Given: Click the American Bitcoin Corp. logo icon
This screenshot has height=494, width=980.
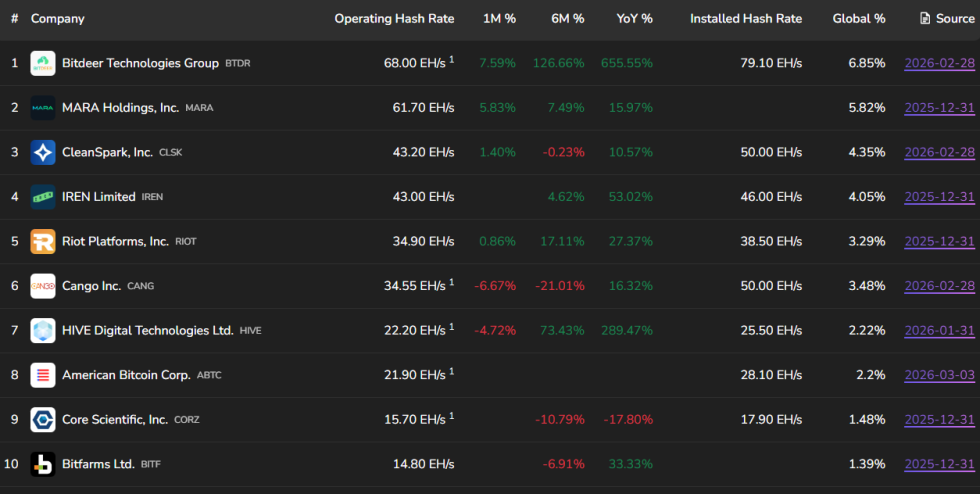Looking at the screenshot, I should tap(42, 375).
